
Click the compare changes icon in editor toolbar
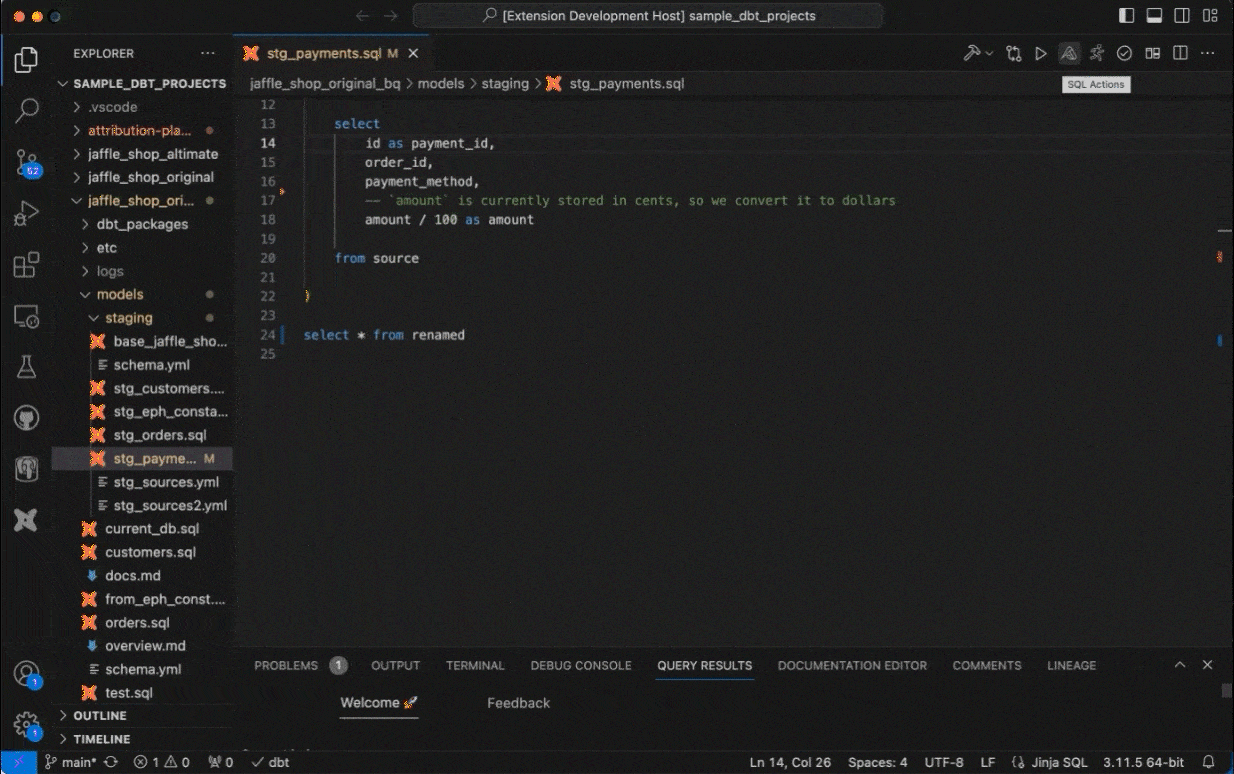tap(1014, 53)
